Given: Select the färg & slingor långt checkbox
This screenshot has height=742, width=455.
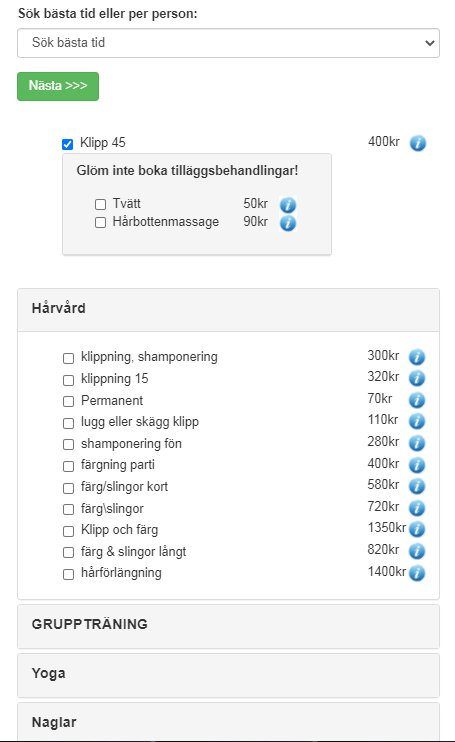Looking at the screenshot, I should point(69,552).
